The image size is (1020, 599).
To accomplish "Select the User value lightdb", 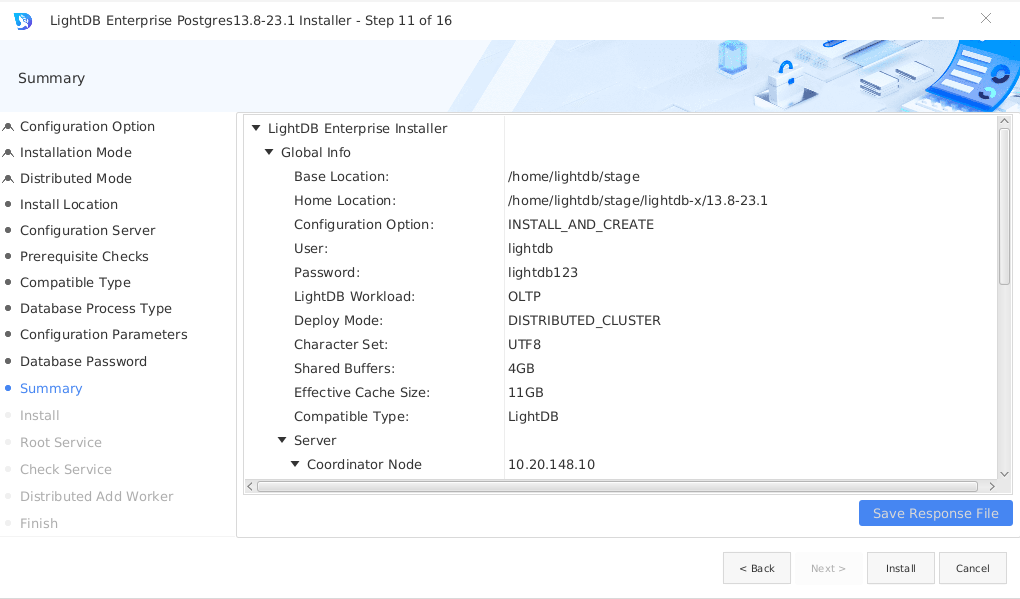I will pos(530,248).
